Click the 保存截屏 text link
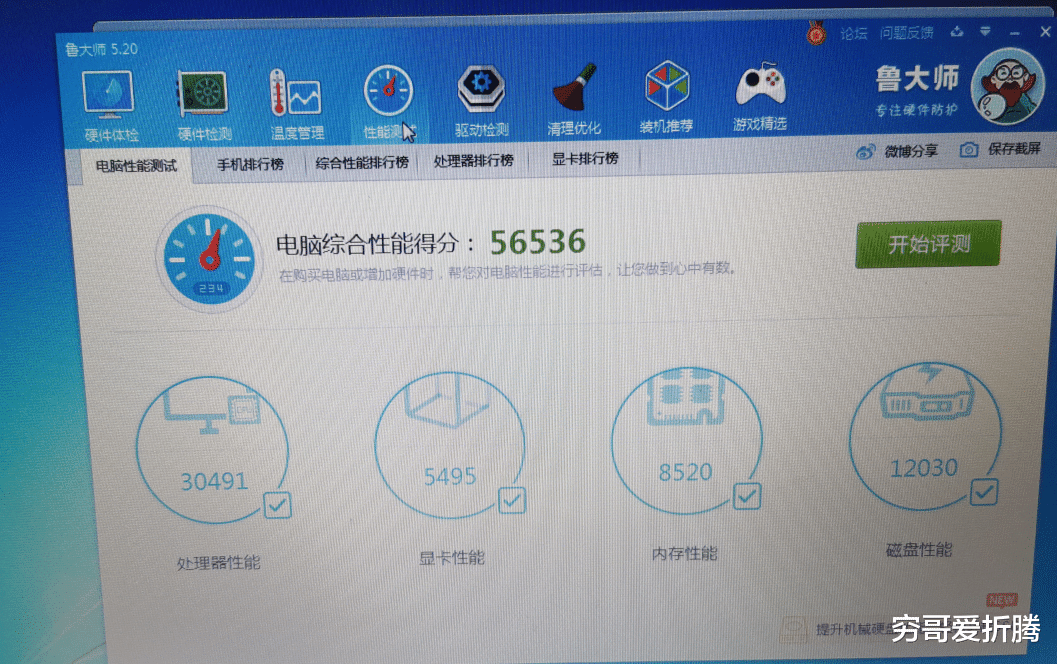The height and width of the screenshot is (664, 1057). (1015, 148)
